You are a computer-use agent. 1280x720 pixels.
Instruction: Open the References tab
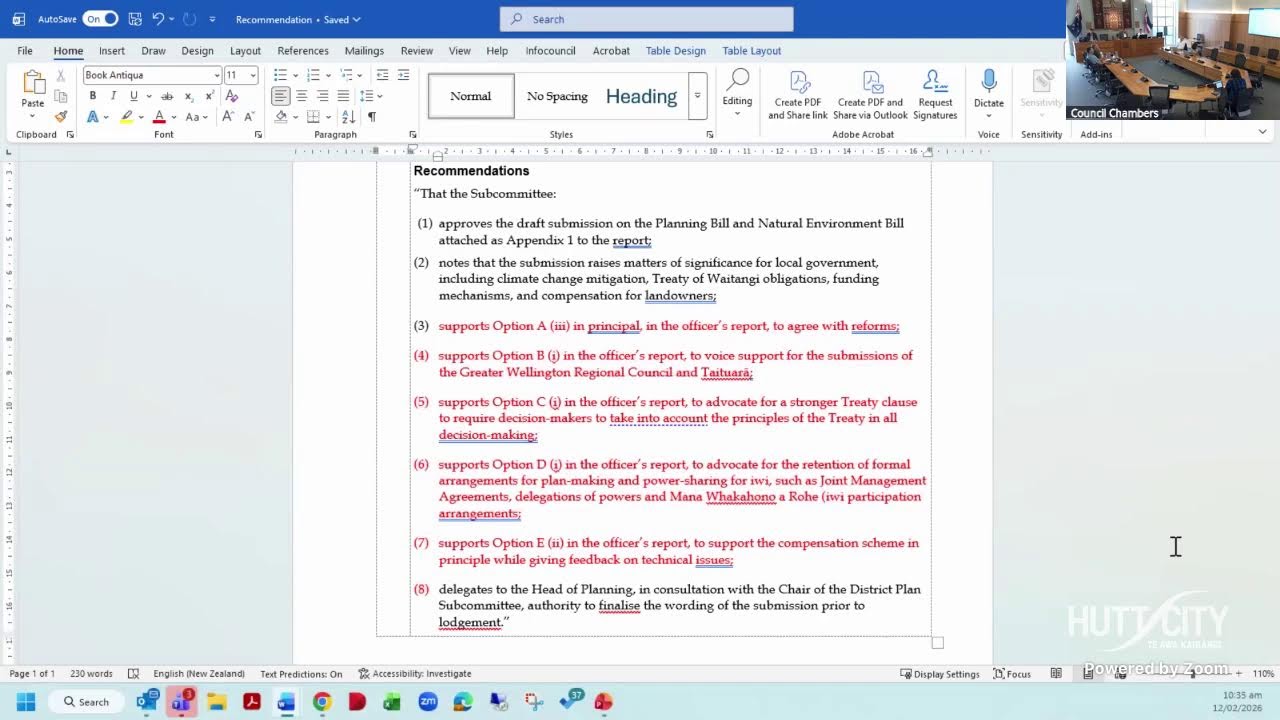click(303, 51)
